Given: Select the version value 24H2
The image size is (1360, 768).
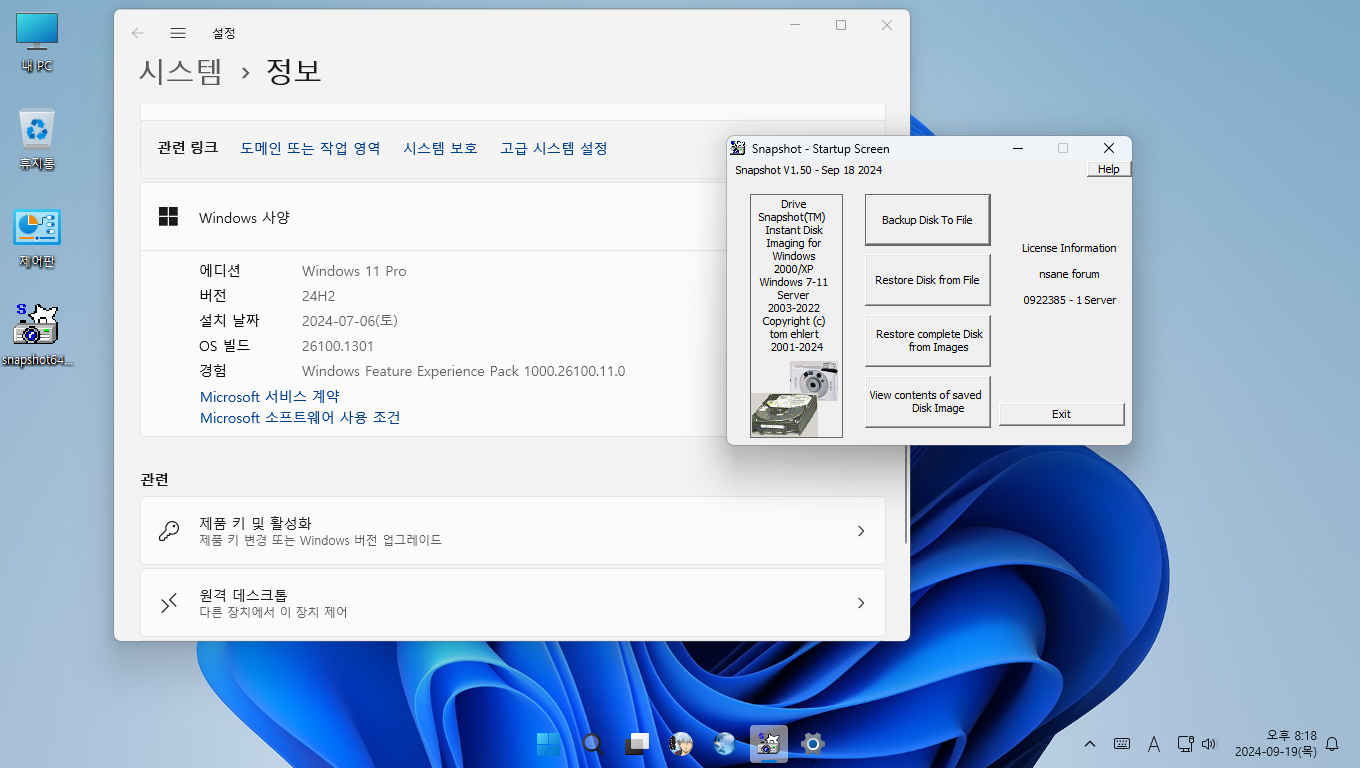Looking at the screenshot, I should click(x=320, y=296).
